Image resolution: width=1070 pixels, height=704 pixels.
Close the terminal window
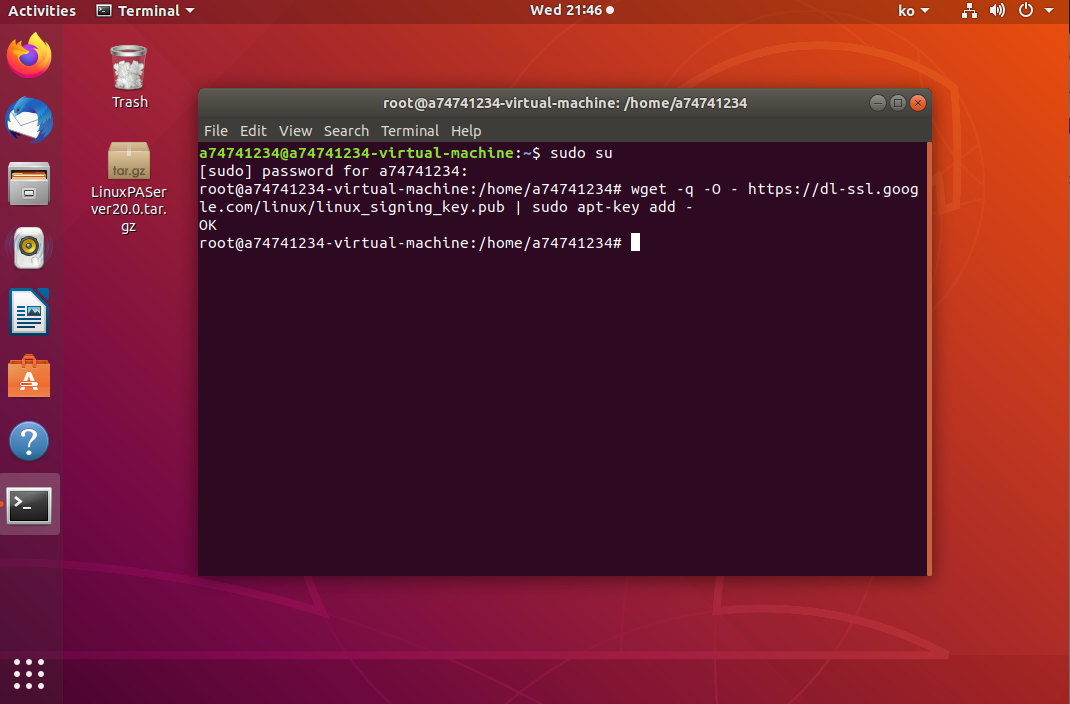tap(919, 103)
